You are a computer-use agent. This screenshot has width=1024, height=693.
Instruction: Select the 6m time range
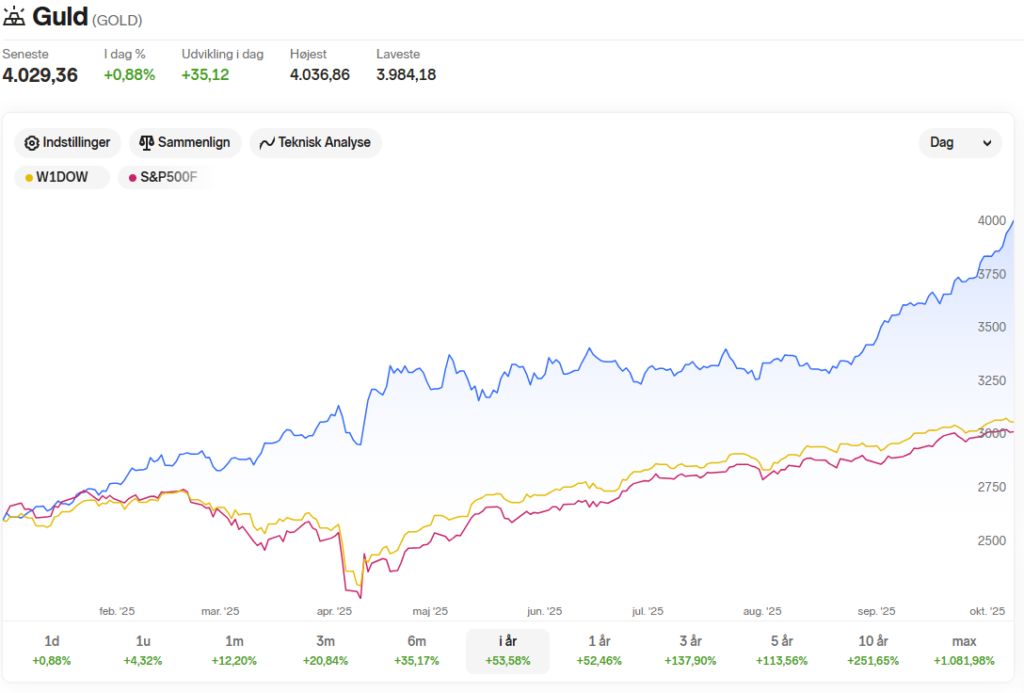point(417,651)
